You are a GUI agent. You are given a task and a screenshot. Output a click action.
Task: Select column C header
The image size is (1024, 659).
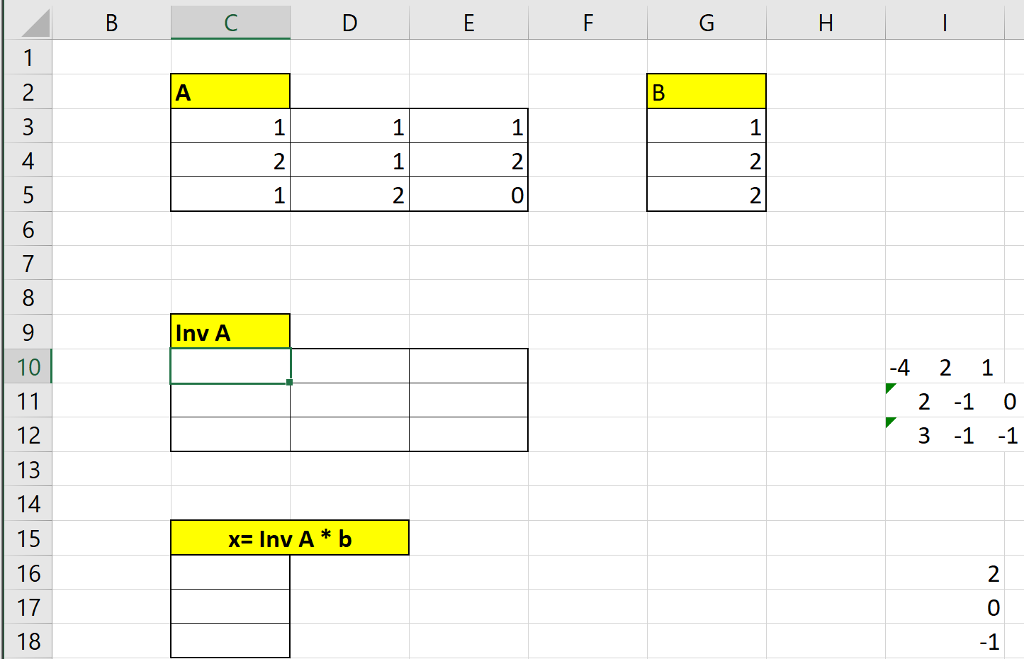[231, 23]
